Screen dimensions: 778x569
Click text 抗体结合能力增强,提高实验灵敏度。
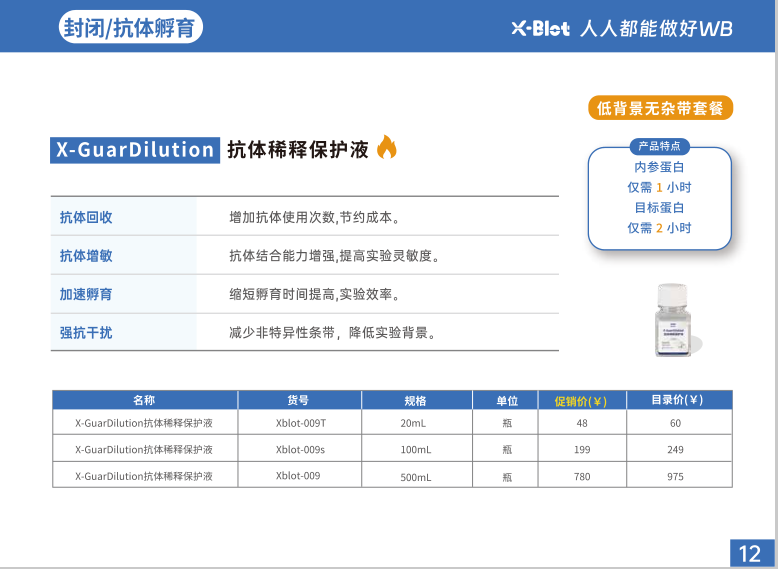[335, 256]
